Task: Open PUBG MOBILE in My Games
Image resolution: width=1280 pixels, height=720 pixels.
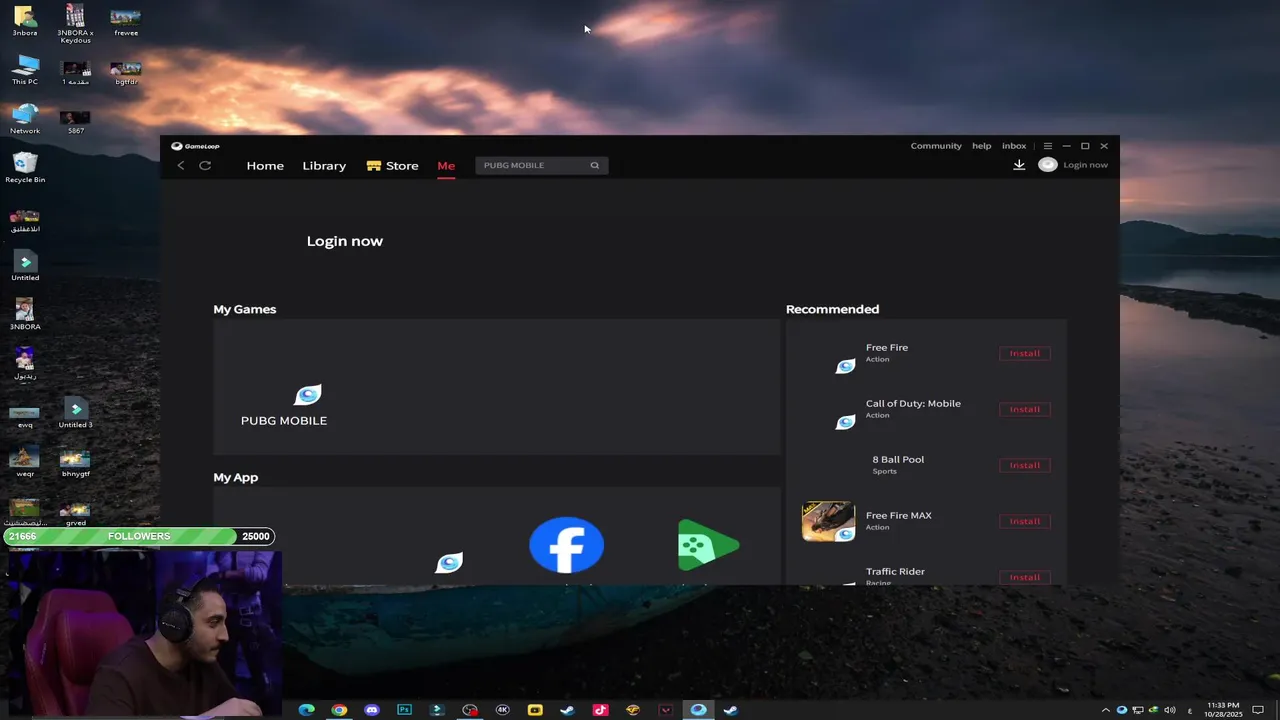Action: (x=284, y=405)
